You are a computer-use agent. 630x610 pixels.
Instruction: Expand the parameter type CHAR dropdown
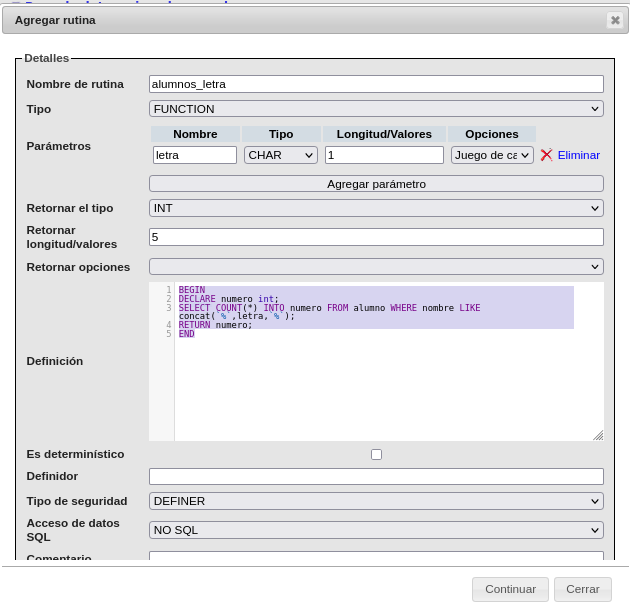281,155
